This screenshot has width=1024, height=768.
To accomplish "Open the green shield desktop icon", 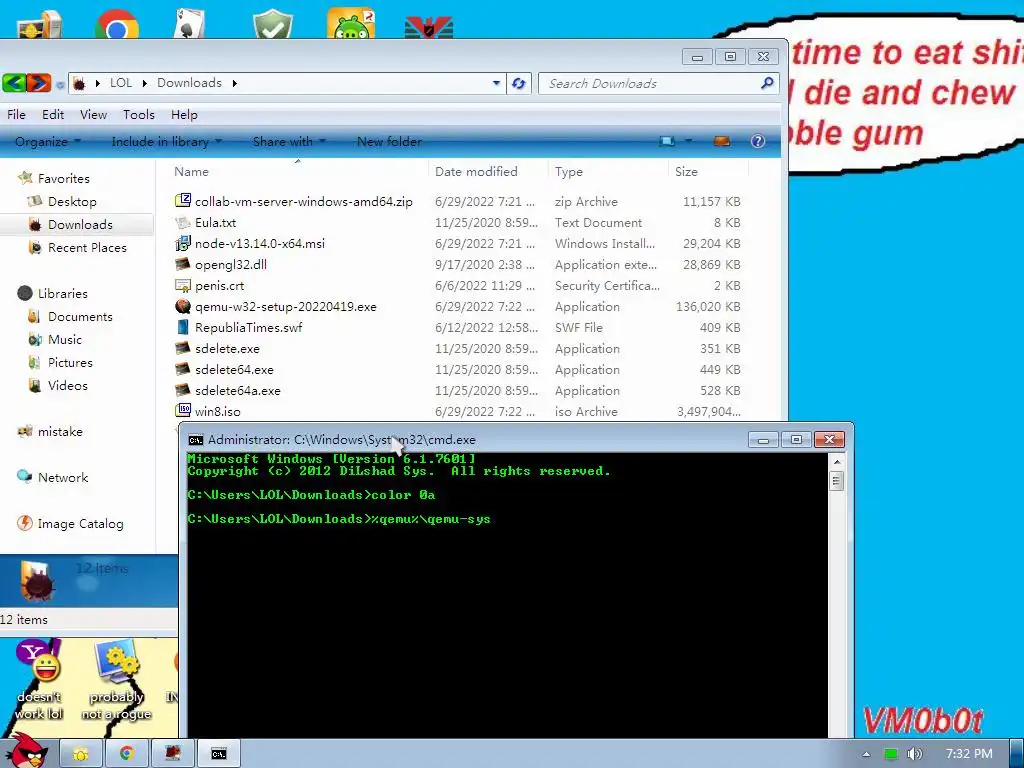I will [x=273, y=25].
